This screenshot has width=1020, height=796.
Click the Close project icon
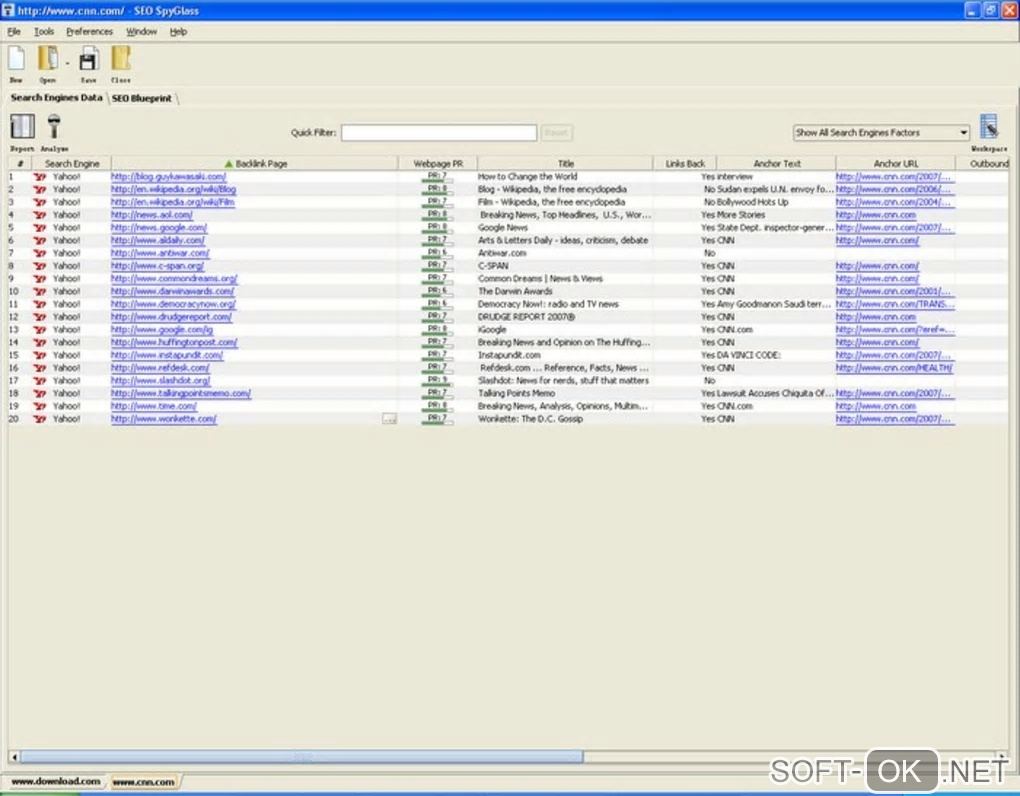click(121, 59)
